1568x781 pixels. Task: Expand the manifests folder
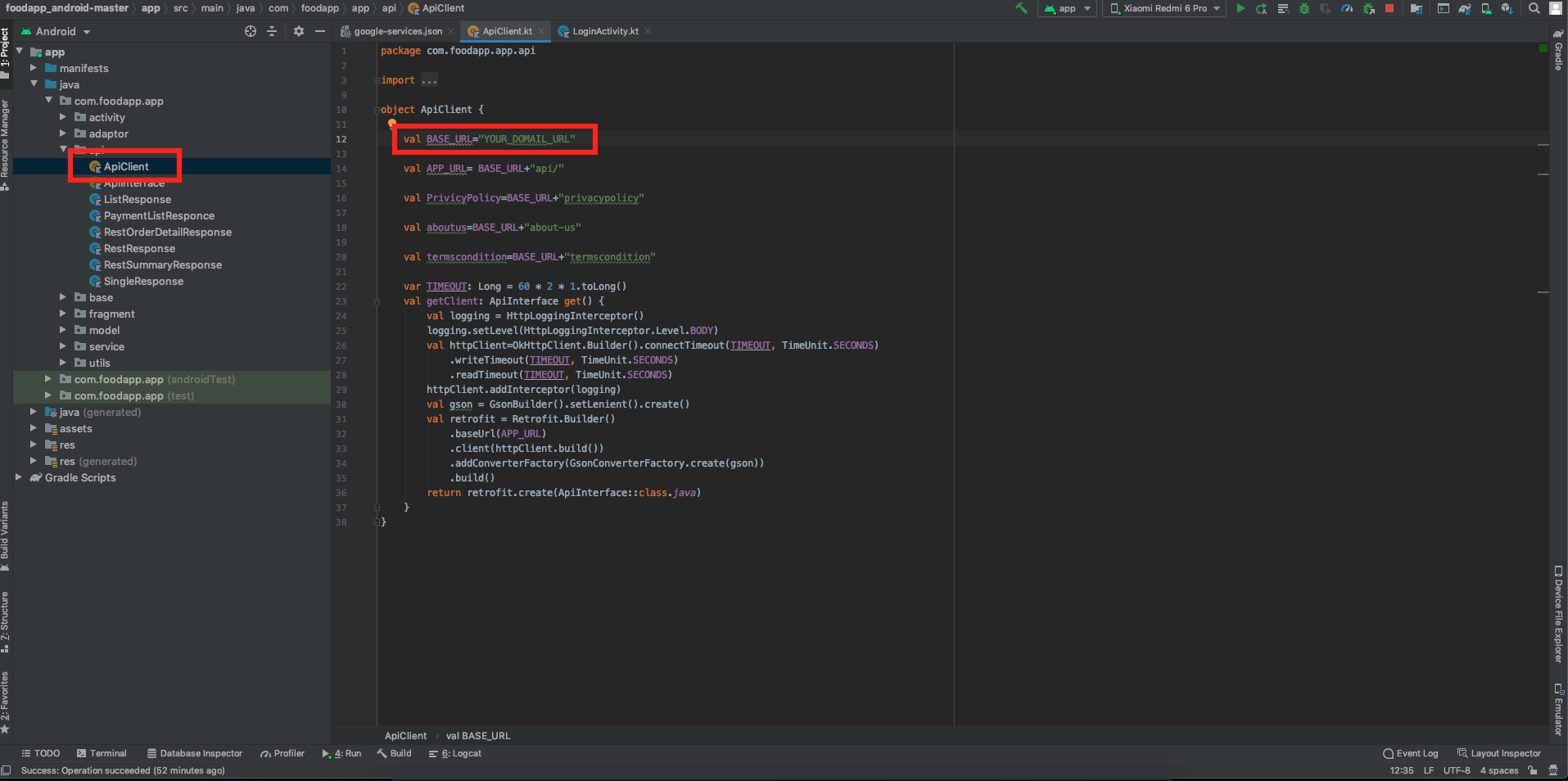tap(34, 68)
